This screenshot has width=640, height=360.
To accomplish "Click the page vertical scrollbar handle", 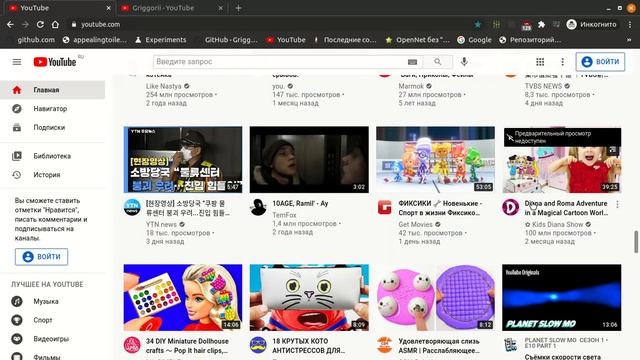I will pos(636,242).
